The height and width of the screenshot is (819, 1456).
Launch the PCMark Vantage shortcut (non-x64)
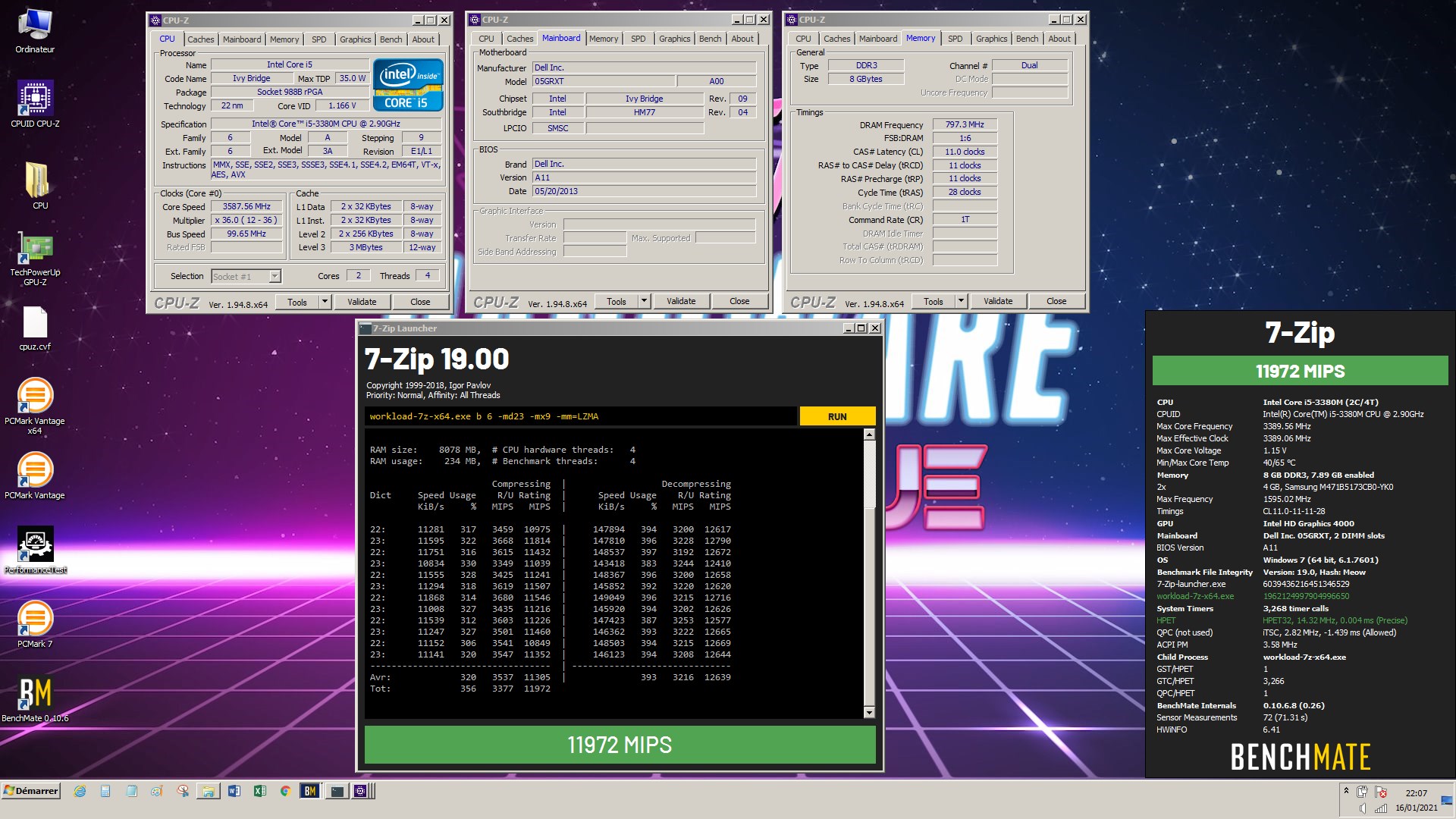point(35,475)
